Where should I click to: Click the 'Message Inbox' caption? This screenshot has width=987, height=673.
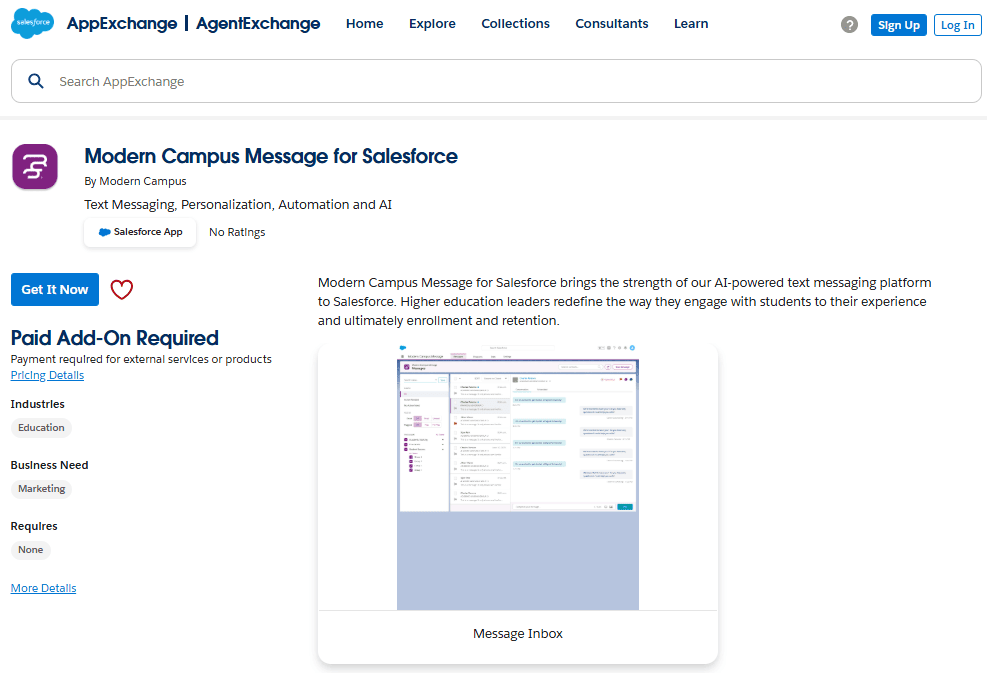point(517,634)
